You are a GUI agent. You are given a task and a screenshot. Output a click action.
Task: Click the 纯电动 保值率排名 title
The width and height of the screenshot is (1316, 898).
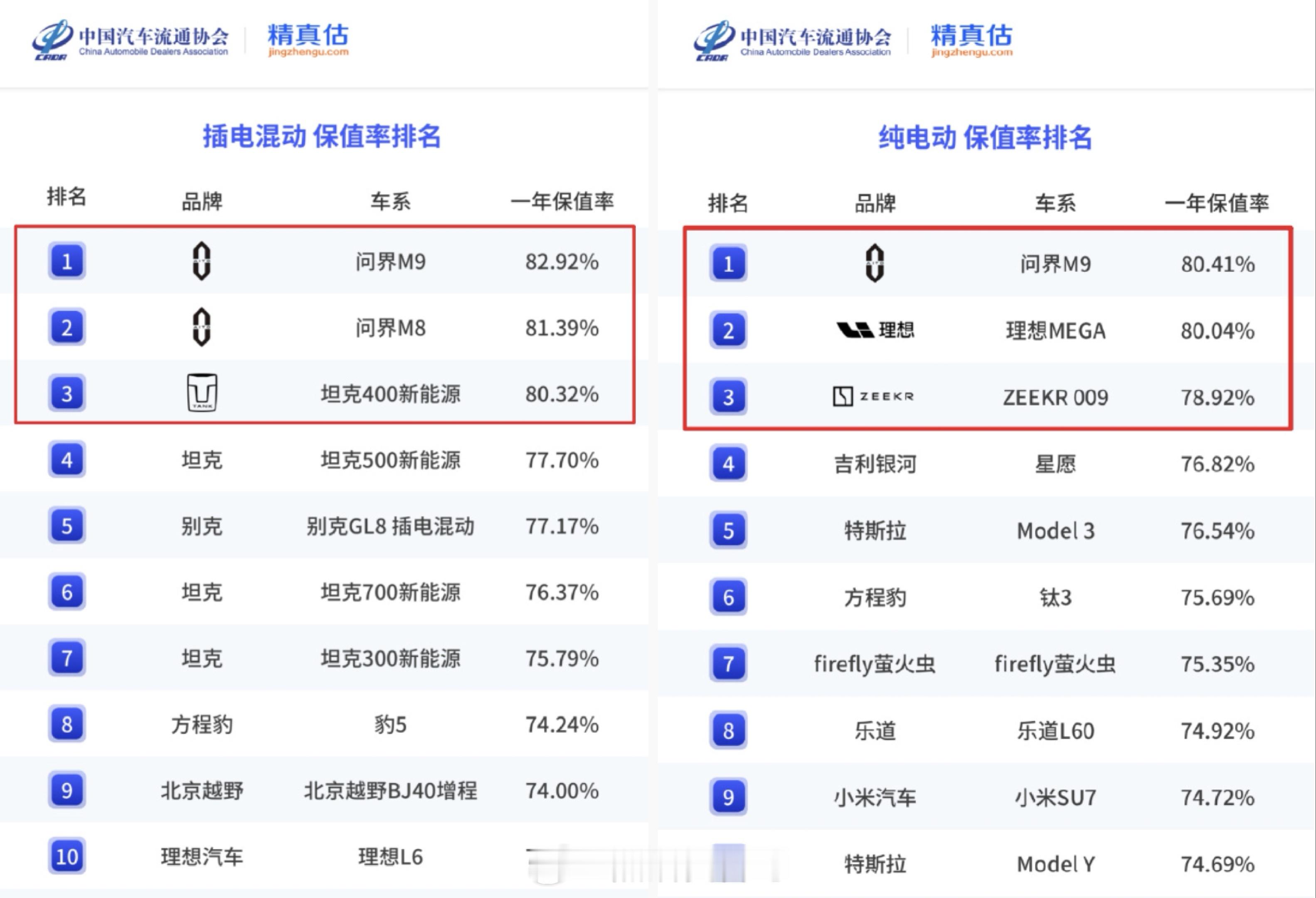click(x=985, y=138)
